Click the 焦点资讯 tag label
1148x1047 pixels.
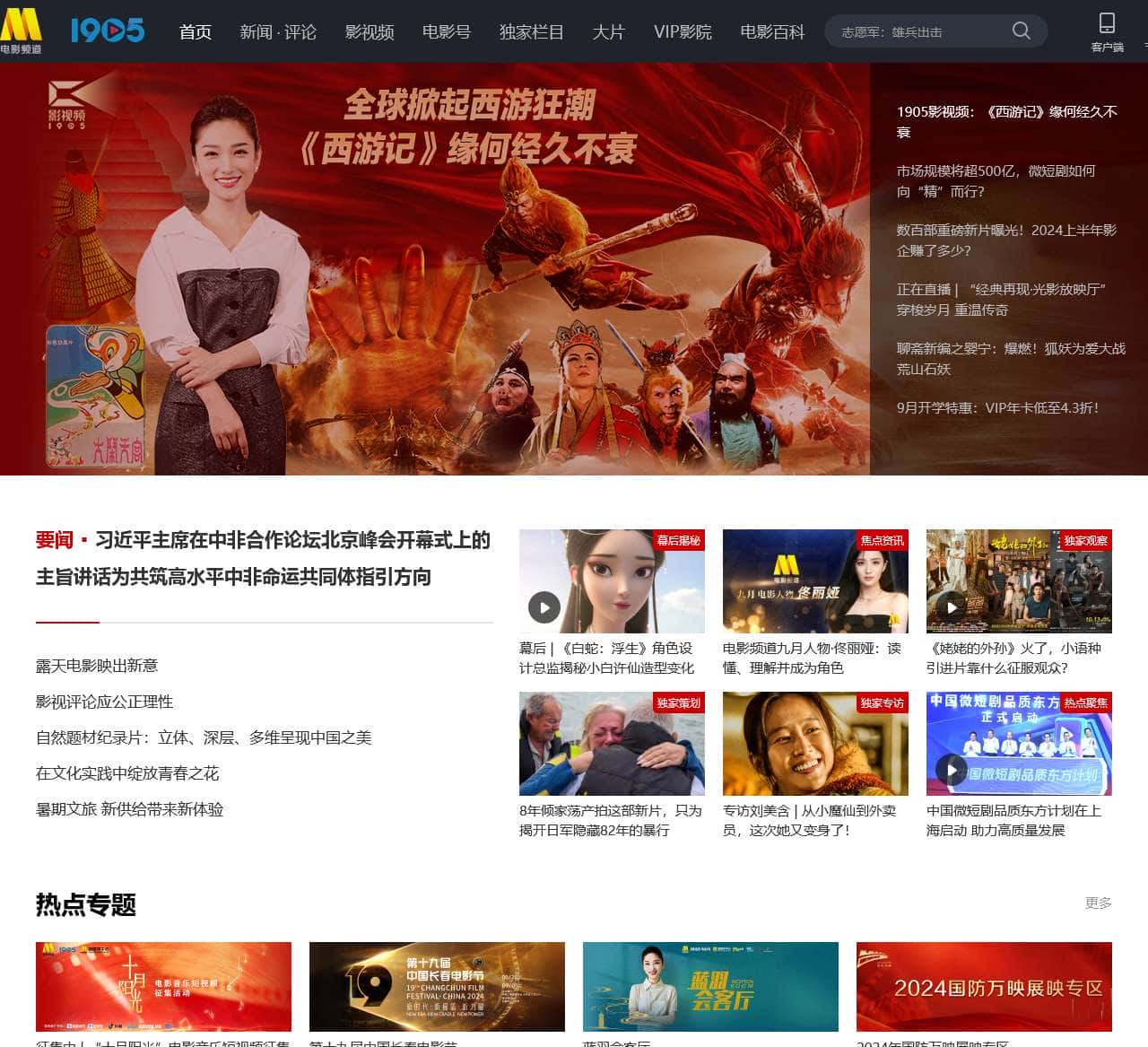pos(882,540)
